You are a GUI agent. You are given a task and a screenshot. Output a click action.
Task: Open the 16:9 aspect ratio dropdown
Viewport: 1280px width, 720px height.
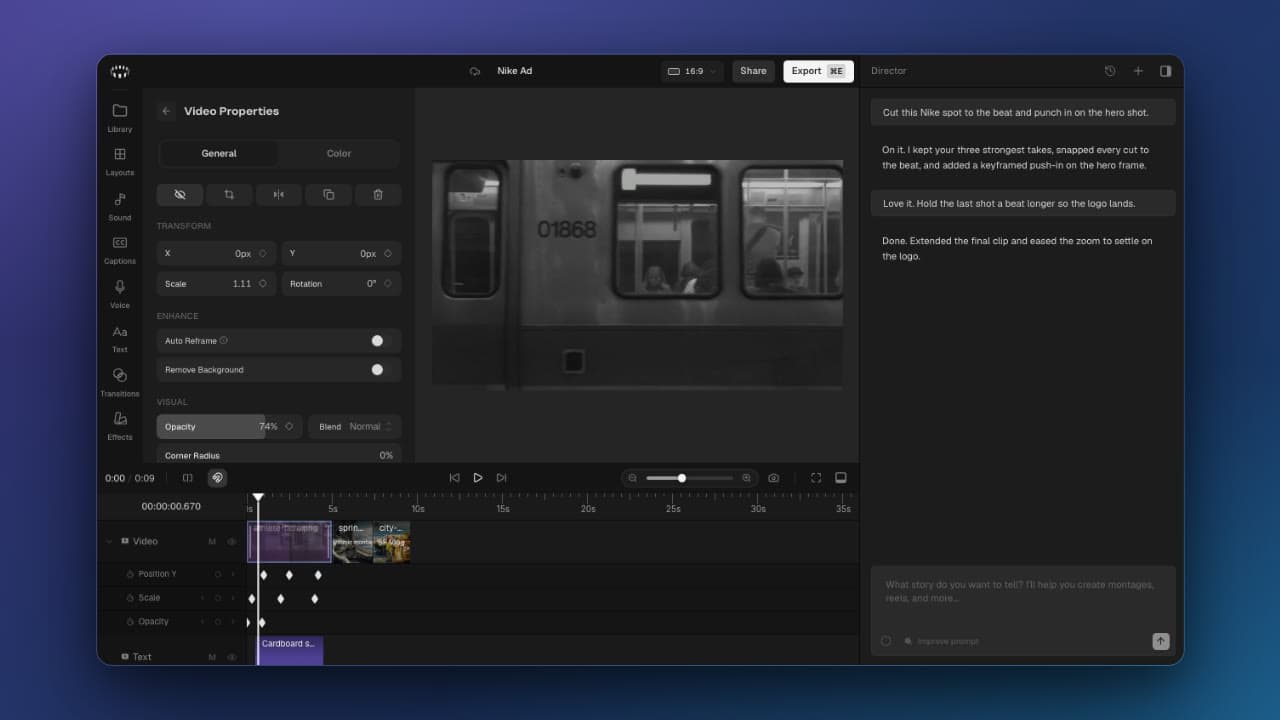(692, 71)
